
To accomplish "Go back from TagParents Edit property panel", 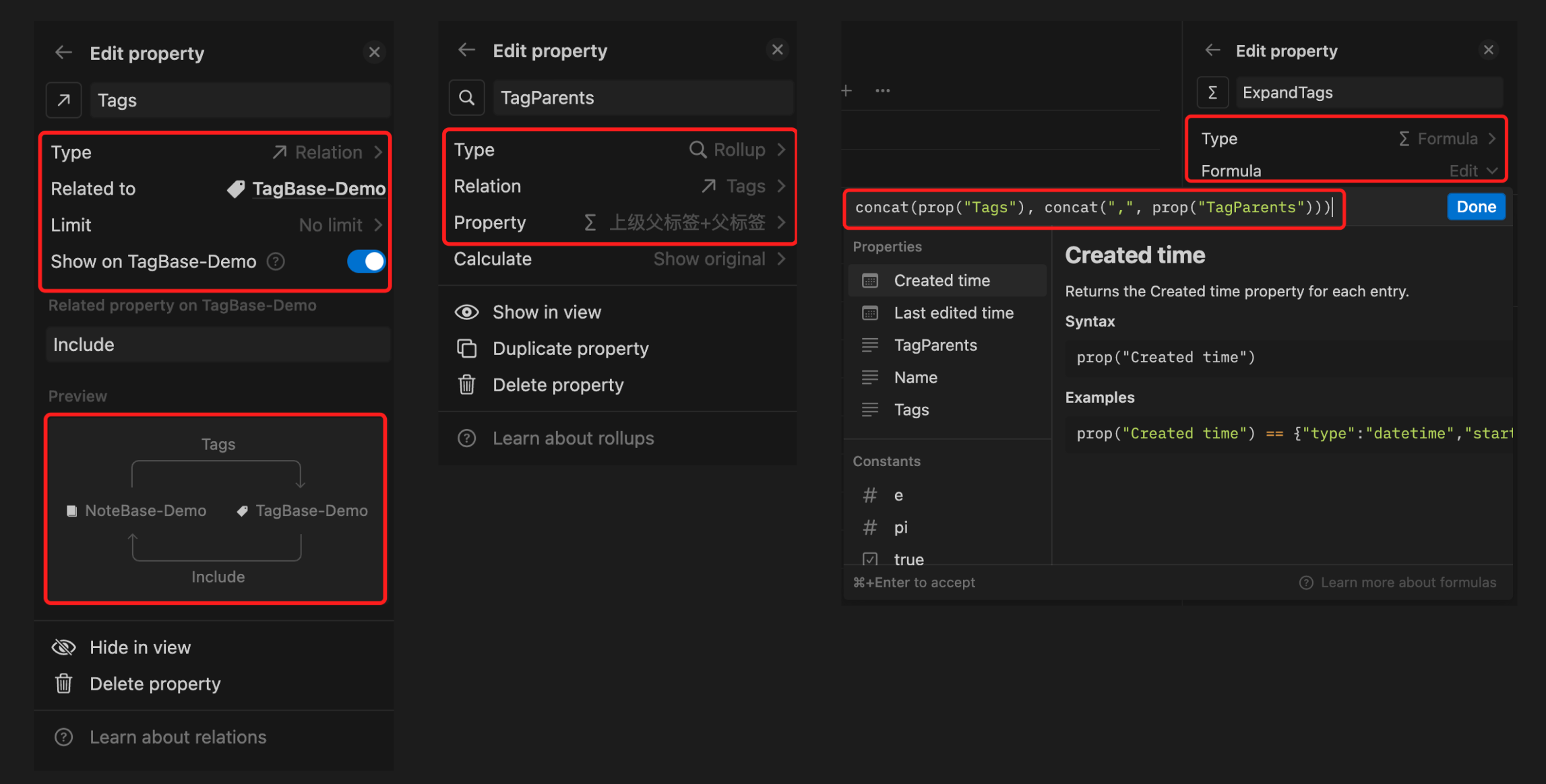I will click(466, 50).
